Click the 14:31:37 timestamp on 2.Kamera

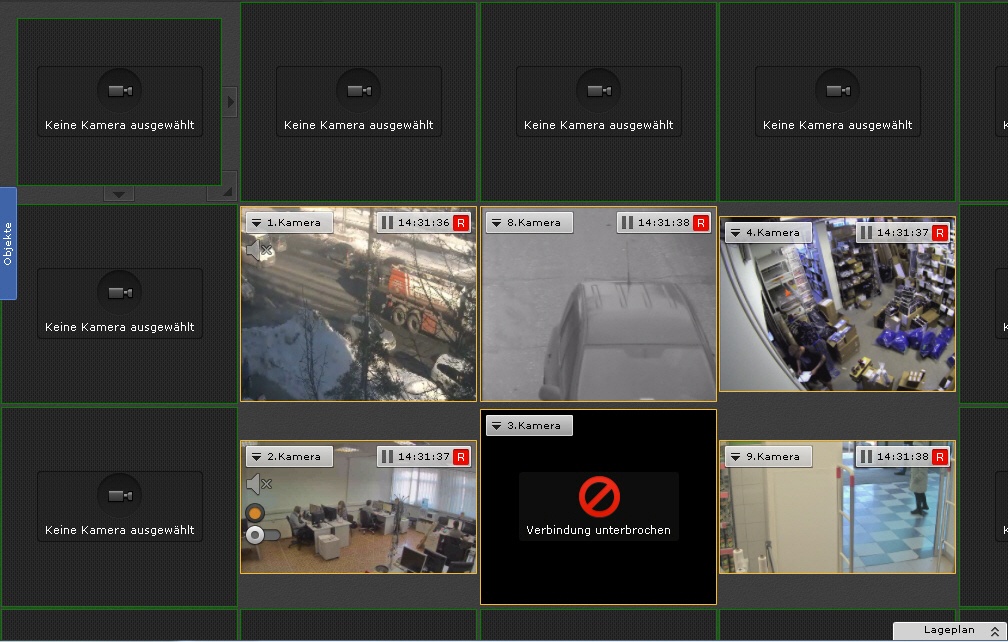[x=424, y=456]
